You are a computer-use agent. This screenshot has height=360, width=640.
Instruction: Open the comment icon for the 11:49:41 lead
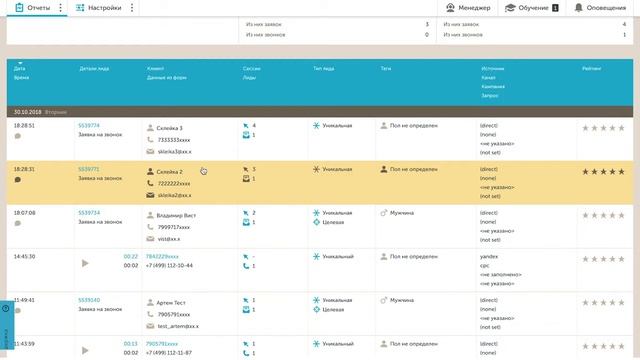tap(18, 311)
